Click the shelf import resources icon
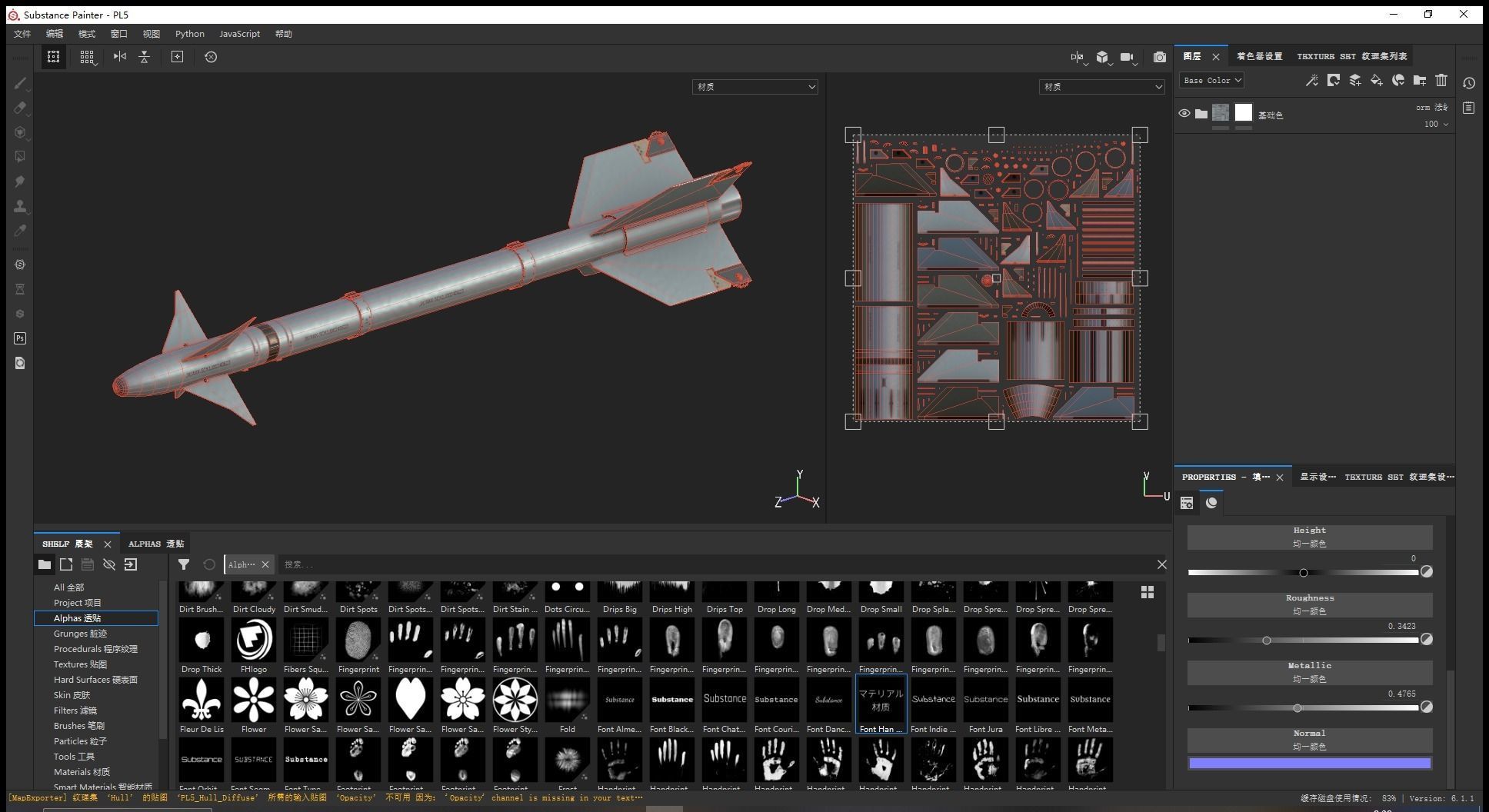 tap(131, 564)
